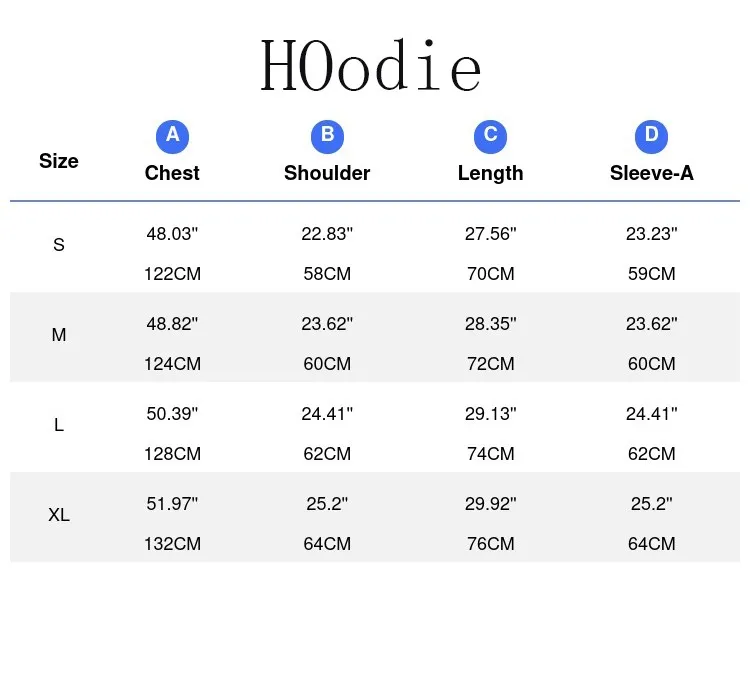Click the blue B circle icon
This screenshot has width=750, height=691.
327,137
